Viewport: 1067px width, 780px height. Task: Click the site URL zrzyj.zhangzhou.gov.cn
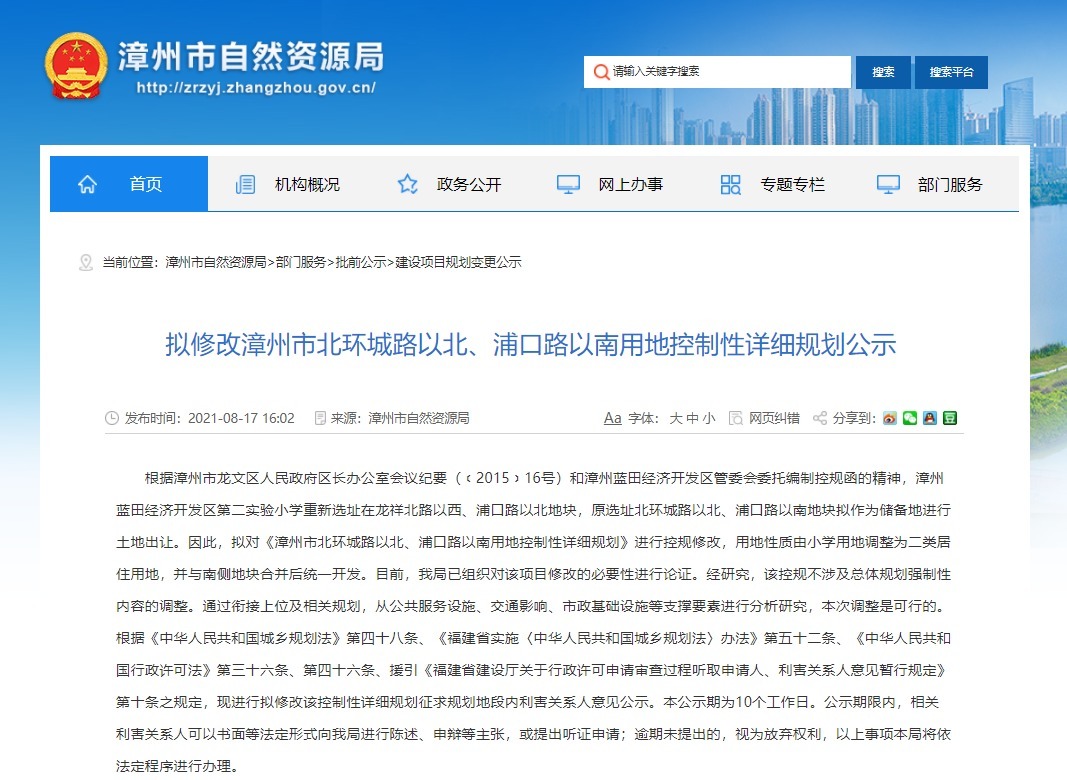click(x=256, y=88)
